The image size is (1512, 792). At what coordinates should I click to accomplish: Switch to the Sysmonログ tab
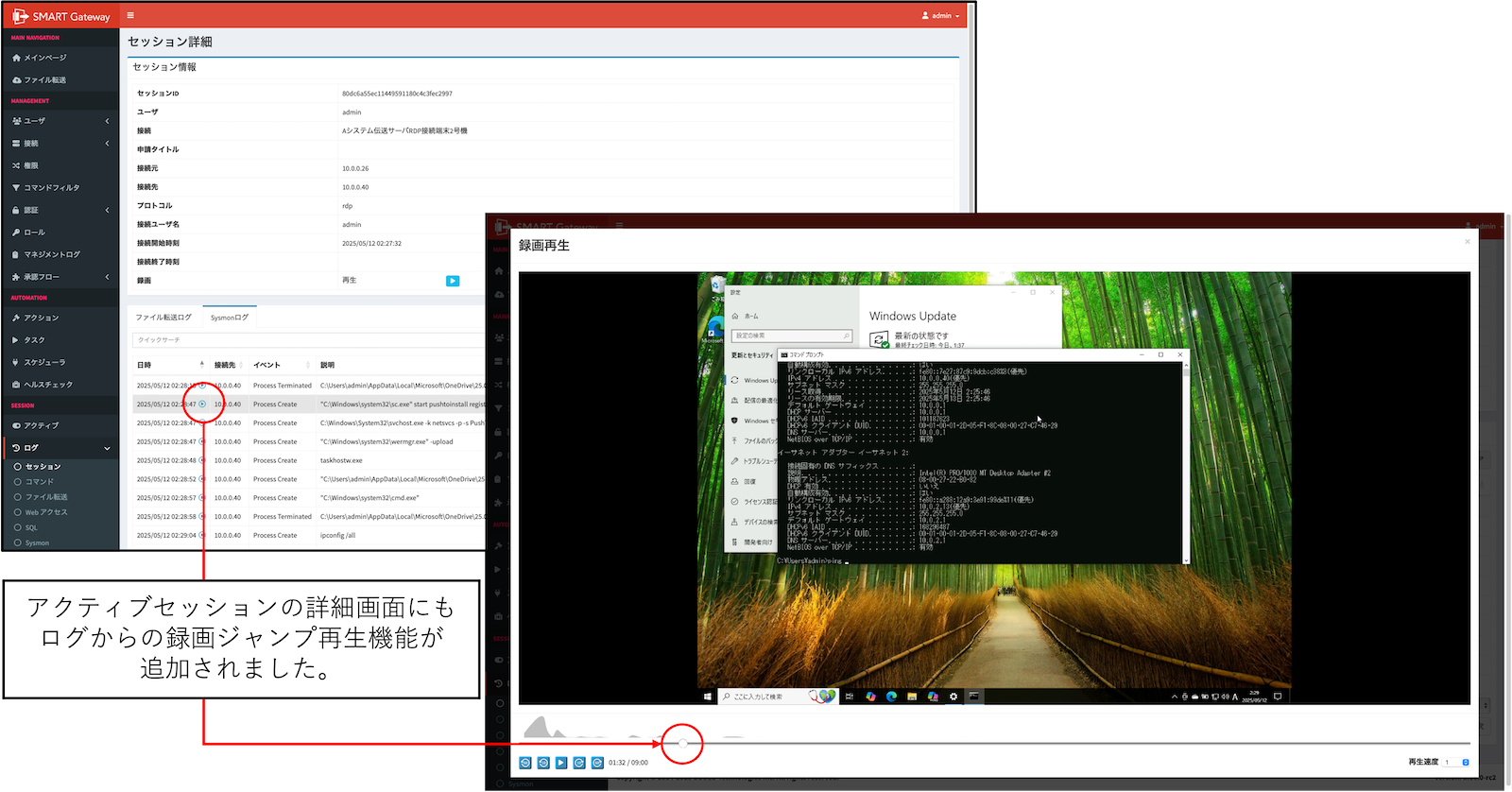(x=230, y=318)
